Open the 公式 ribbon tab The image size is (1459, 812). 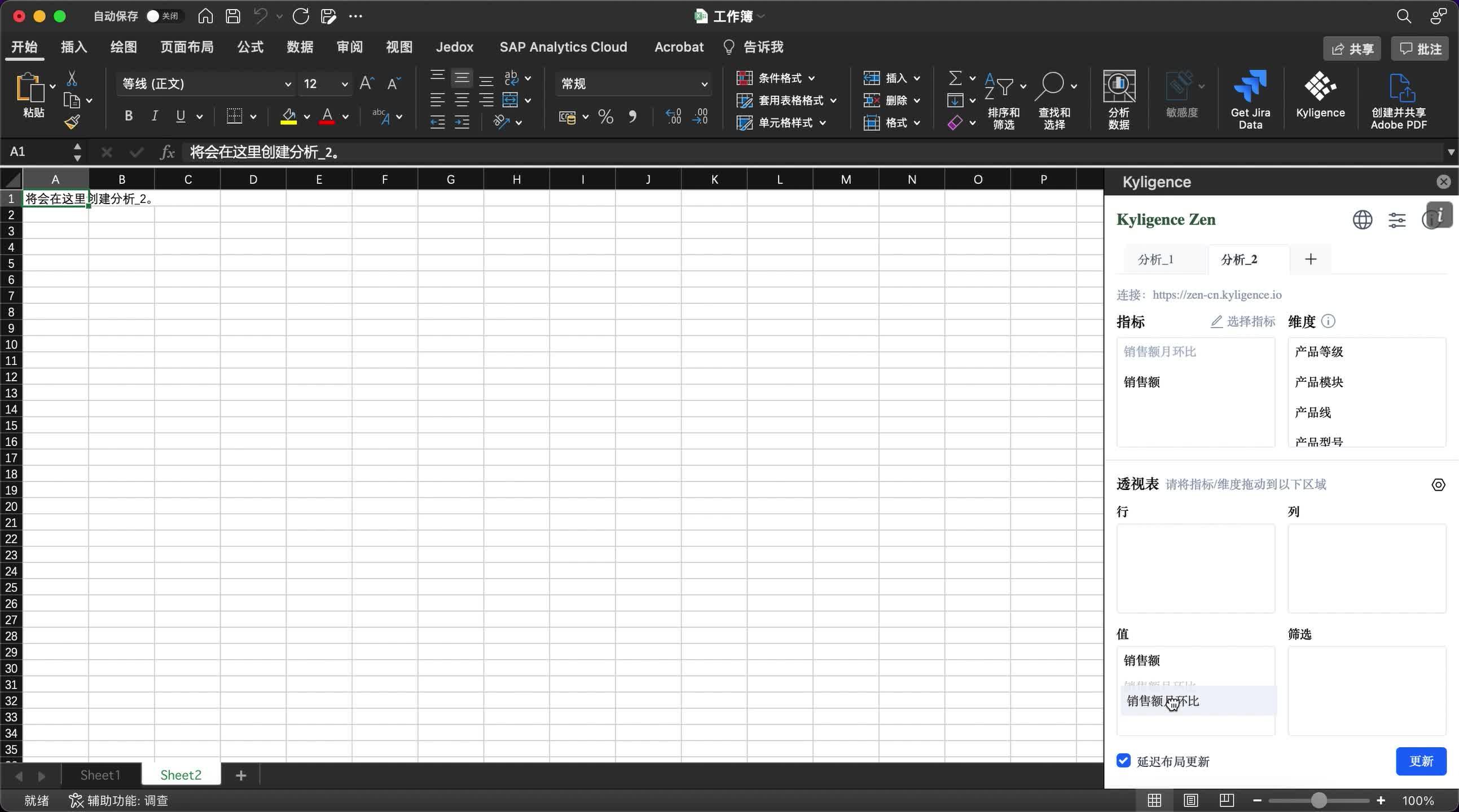(250, 47)
